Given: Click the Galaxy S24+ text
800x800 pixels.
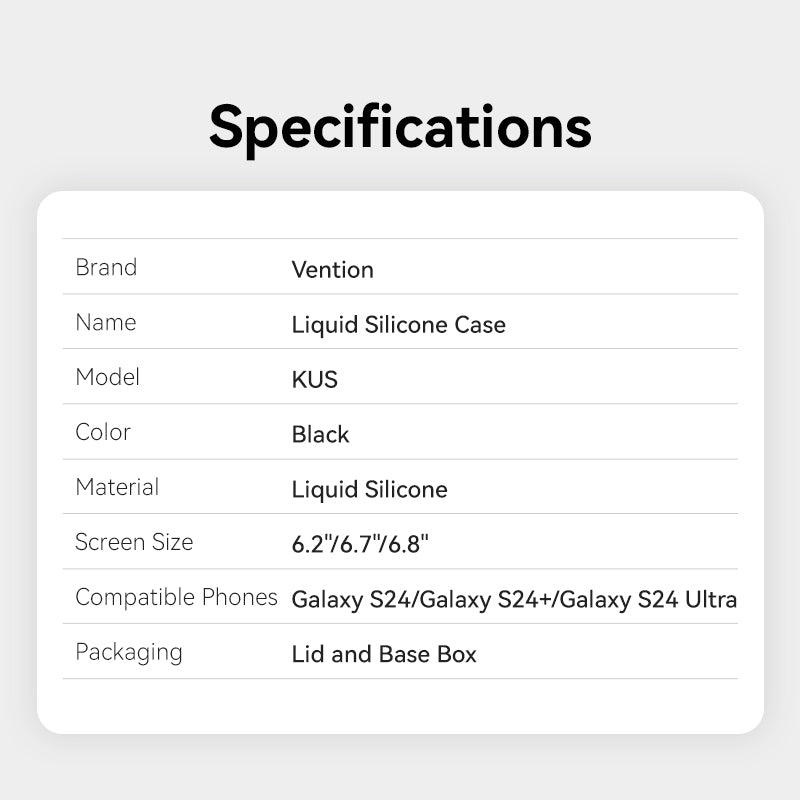Looking at the screenshot, I should 488,600.
